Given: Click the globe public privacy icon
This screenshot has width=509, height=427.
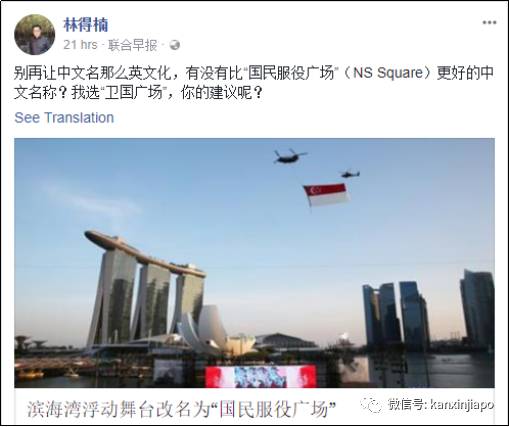Looking at the screenshot, I should coord(175,45).
